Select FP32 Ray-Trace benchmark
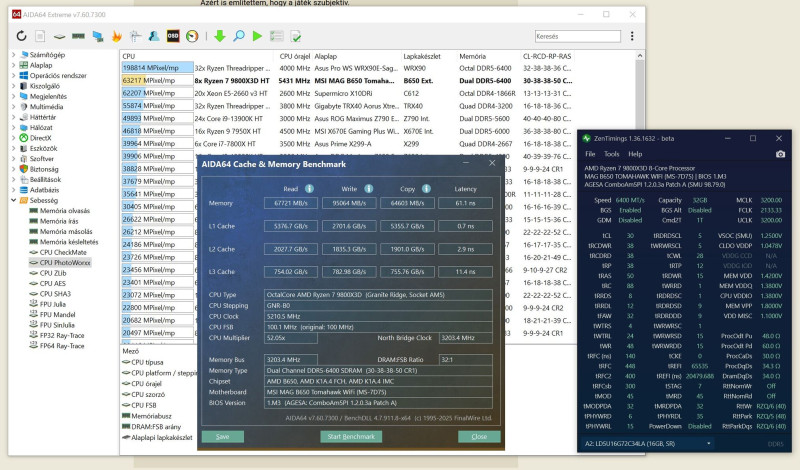 (62, 335)
